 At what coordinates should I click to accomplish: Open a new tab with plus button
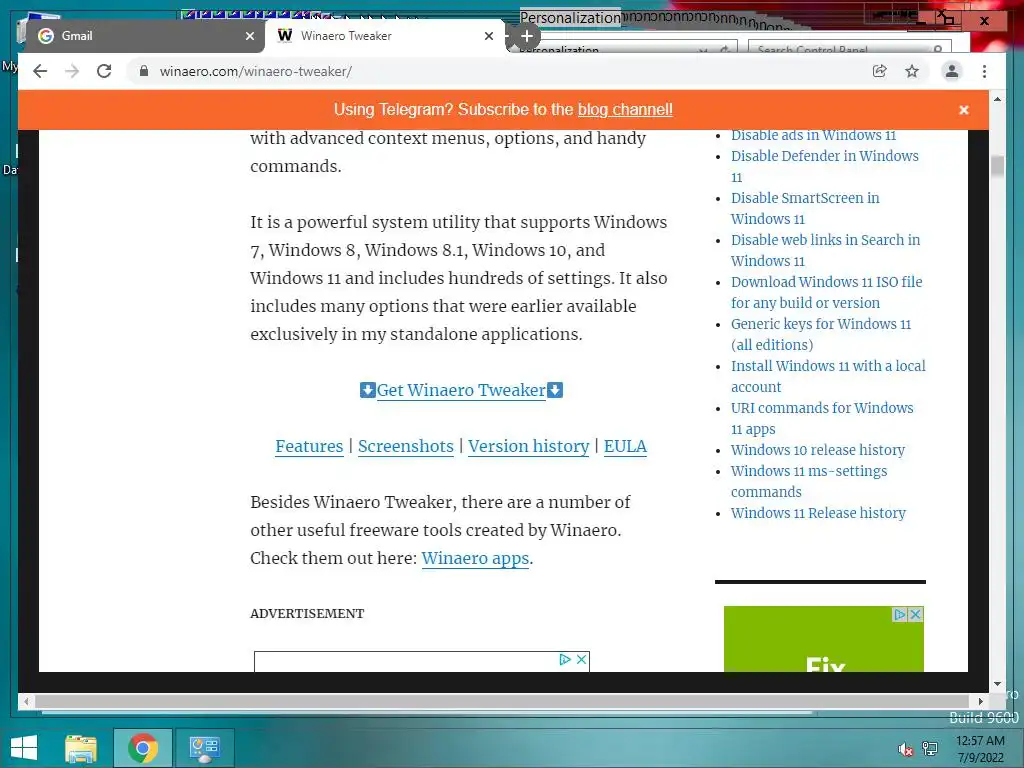526,36
